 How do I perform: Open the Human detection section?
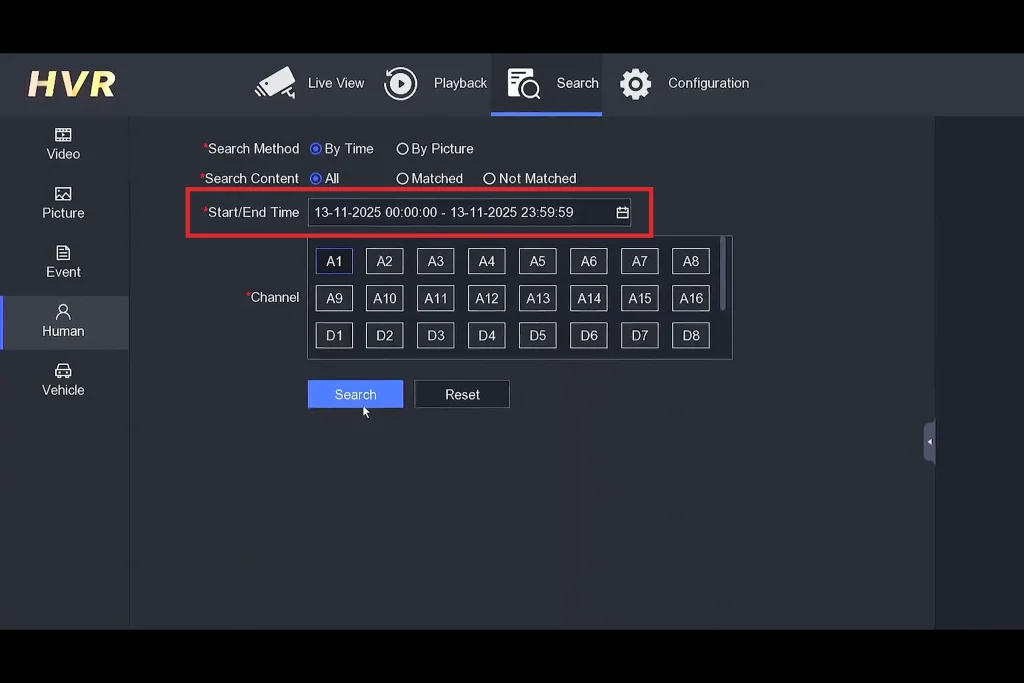[62, 321]
